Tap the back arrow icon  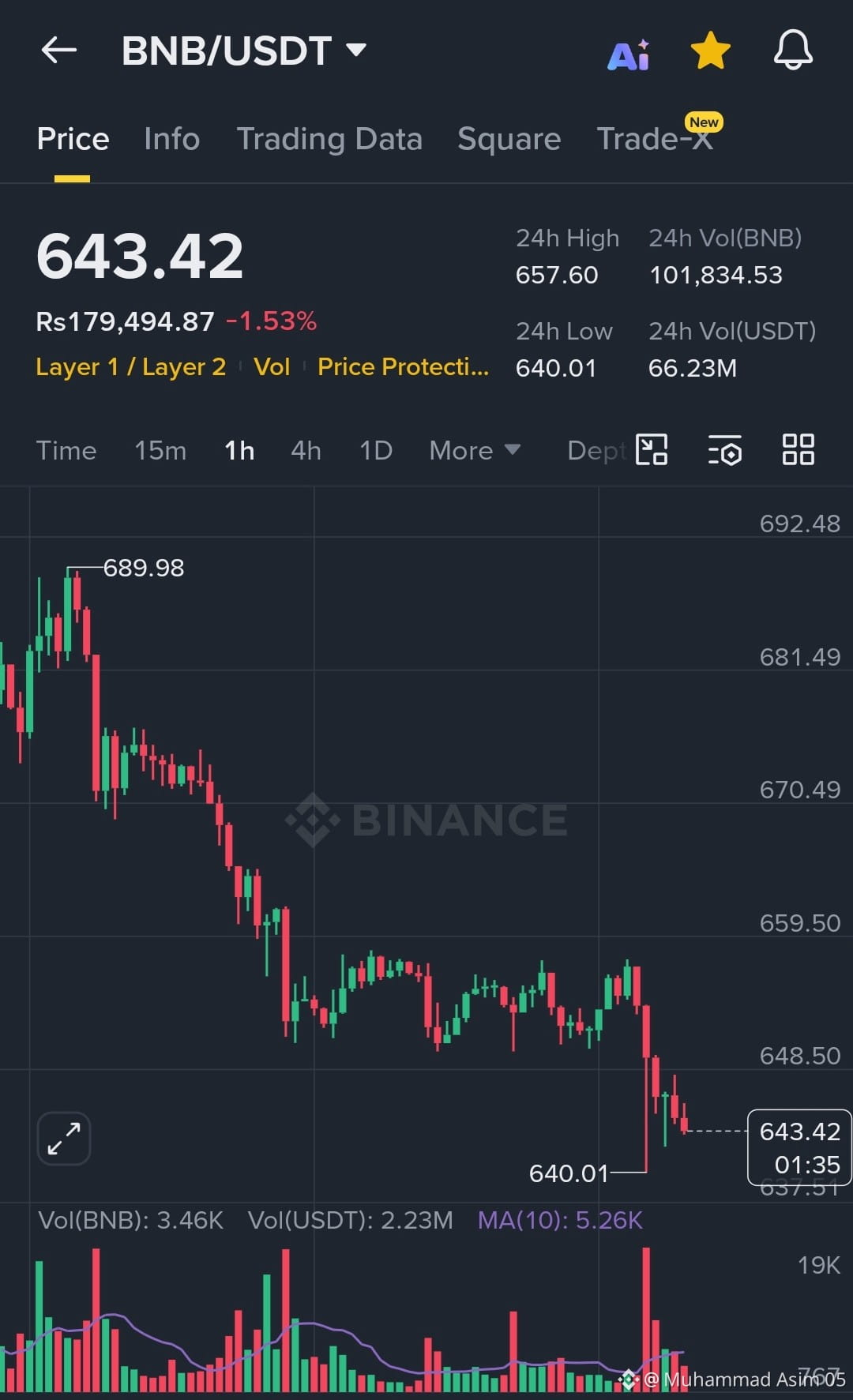59,51
